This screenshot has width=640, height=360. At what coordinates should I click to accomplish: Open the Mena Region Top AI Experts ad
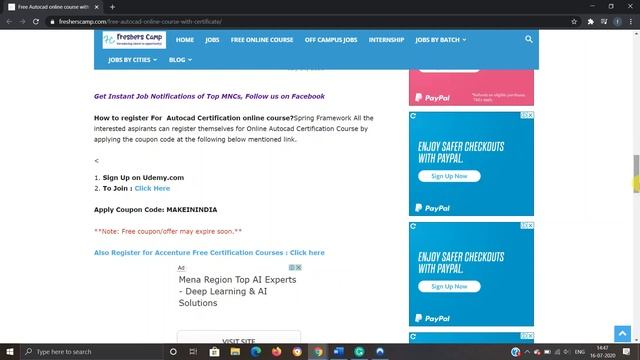pyautogui.click(x=238, y=291)
